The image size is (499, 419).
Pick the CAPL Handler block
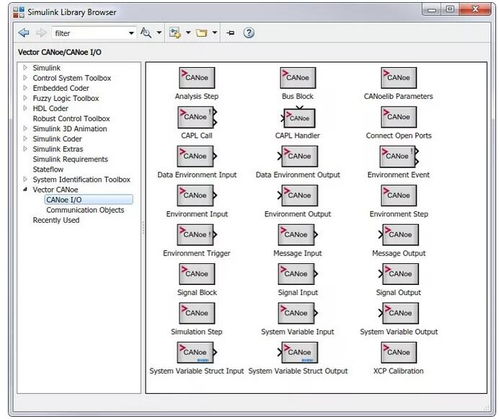(298, 117)
